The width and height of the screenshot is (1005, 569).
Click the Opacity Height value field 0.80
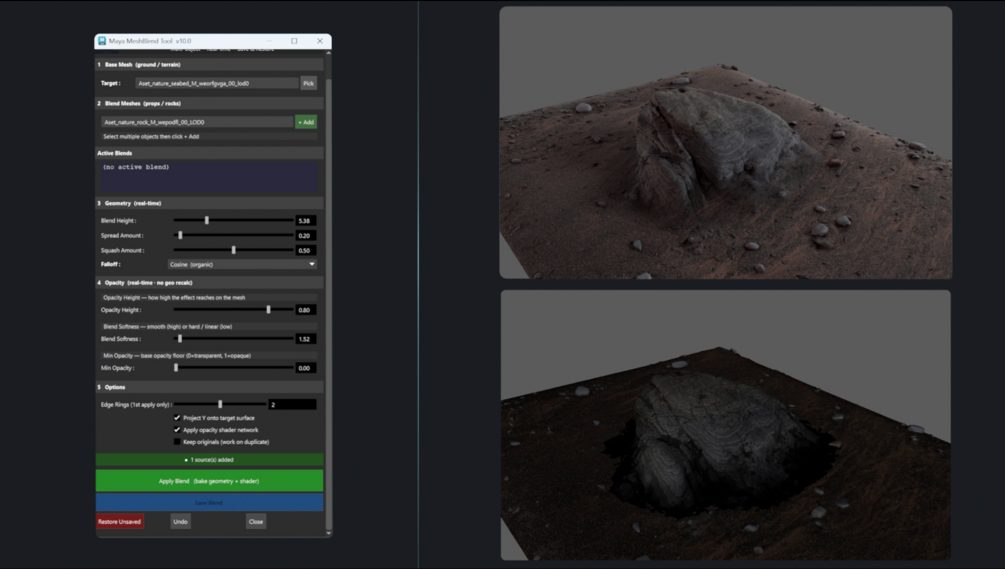(305, 309)
